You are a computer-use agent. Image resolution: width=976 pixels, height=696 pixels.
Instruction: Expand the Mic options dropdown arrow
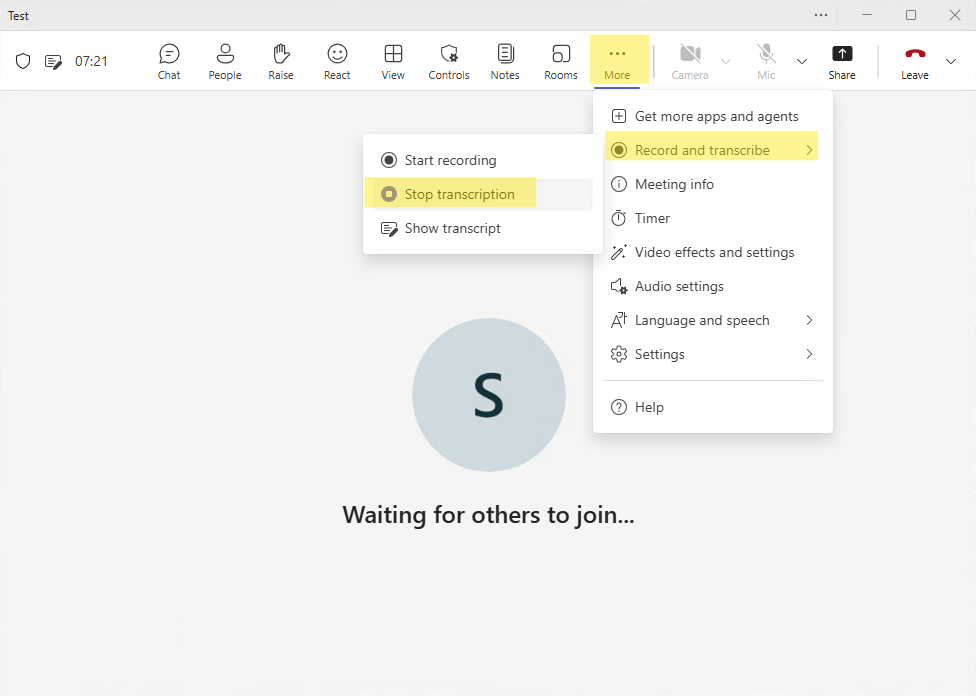pyautogui.click(x=802, y=61)
